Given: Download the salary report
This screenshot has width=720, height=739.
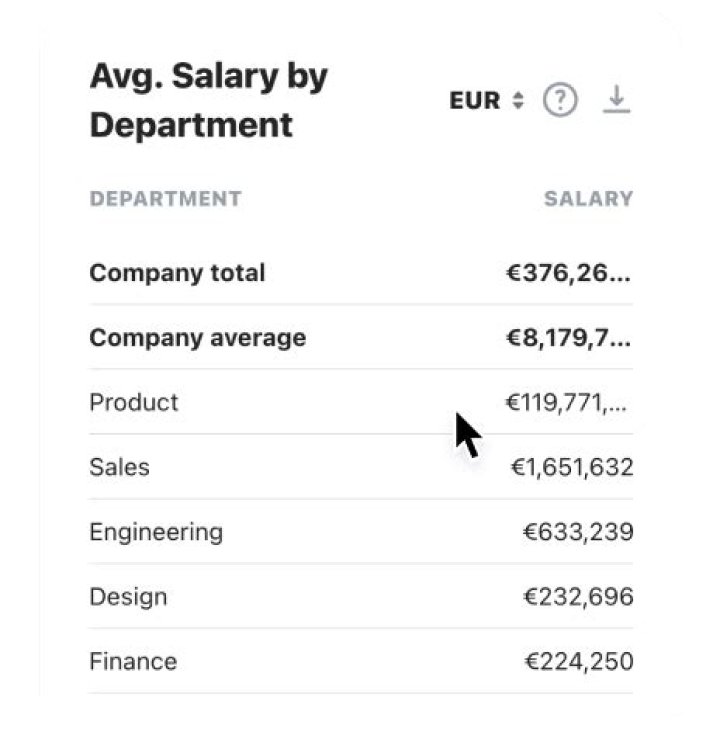Looking at the screenshot, I should [x=617, y=100].
